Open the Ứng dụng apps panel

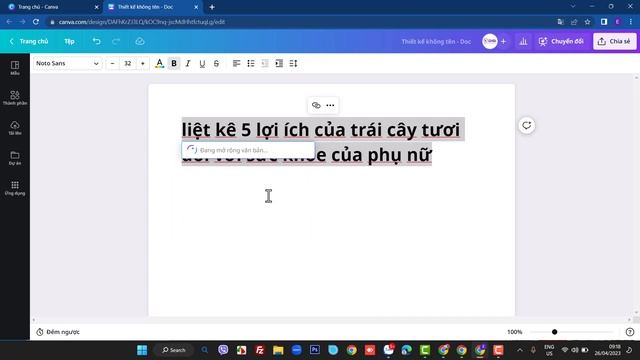click(x=15, y=188)
